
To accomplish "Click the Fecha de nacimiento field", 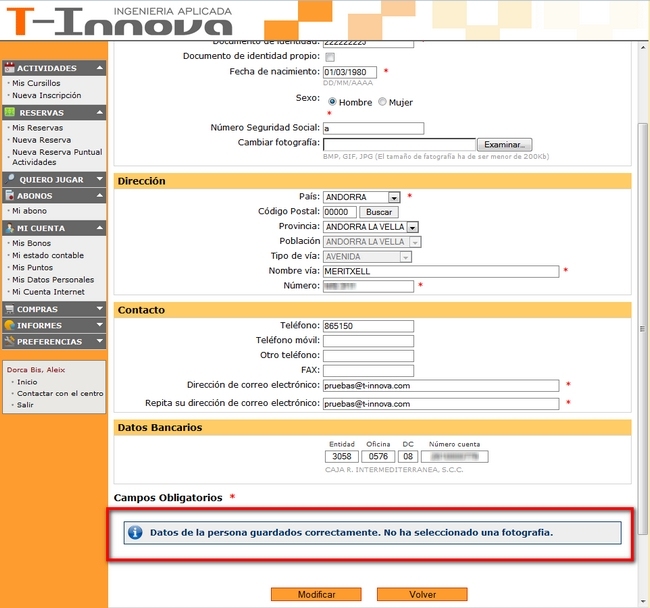I will (350, 72).
